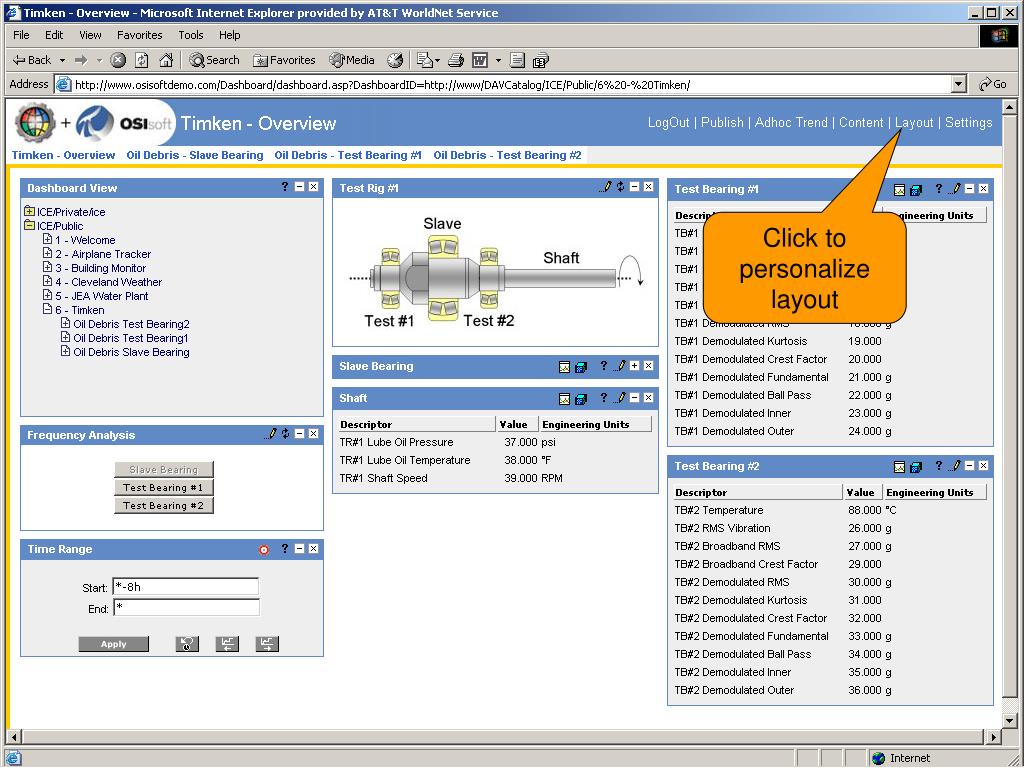The image size is (1024, 768).
Task: Expand the ICE/Private/ice tree node
Action: click(x=29, y=212)
